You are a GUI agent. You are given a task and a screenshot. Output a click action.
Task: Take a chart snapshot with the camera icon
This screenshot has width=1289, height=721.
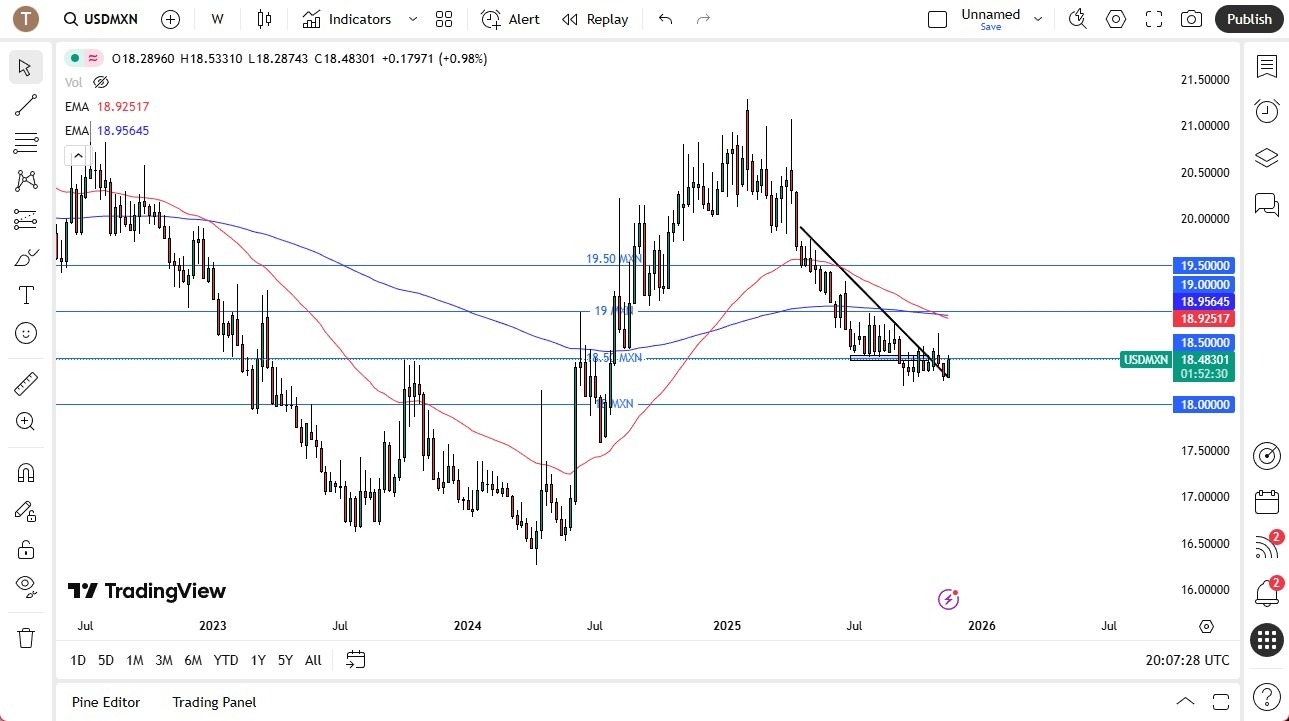[x=1190, y=18]
